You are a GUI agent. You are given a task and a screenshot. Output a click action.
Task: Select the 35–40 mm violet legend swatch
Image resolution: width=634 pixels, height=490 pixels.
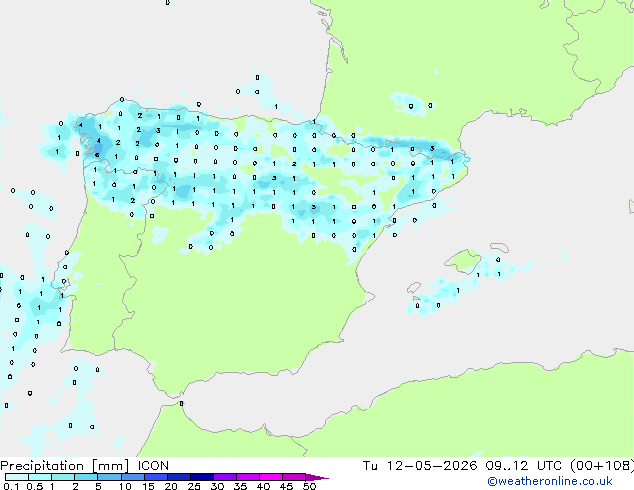248,477
